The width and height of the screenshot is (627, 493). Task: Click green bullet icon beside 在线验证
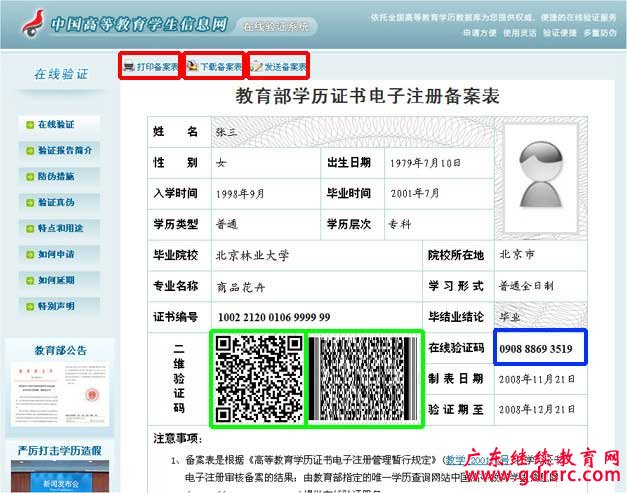(30, 125)
